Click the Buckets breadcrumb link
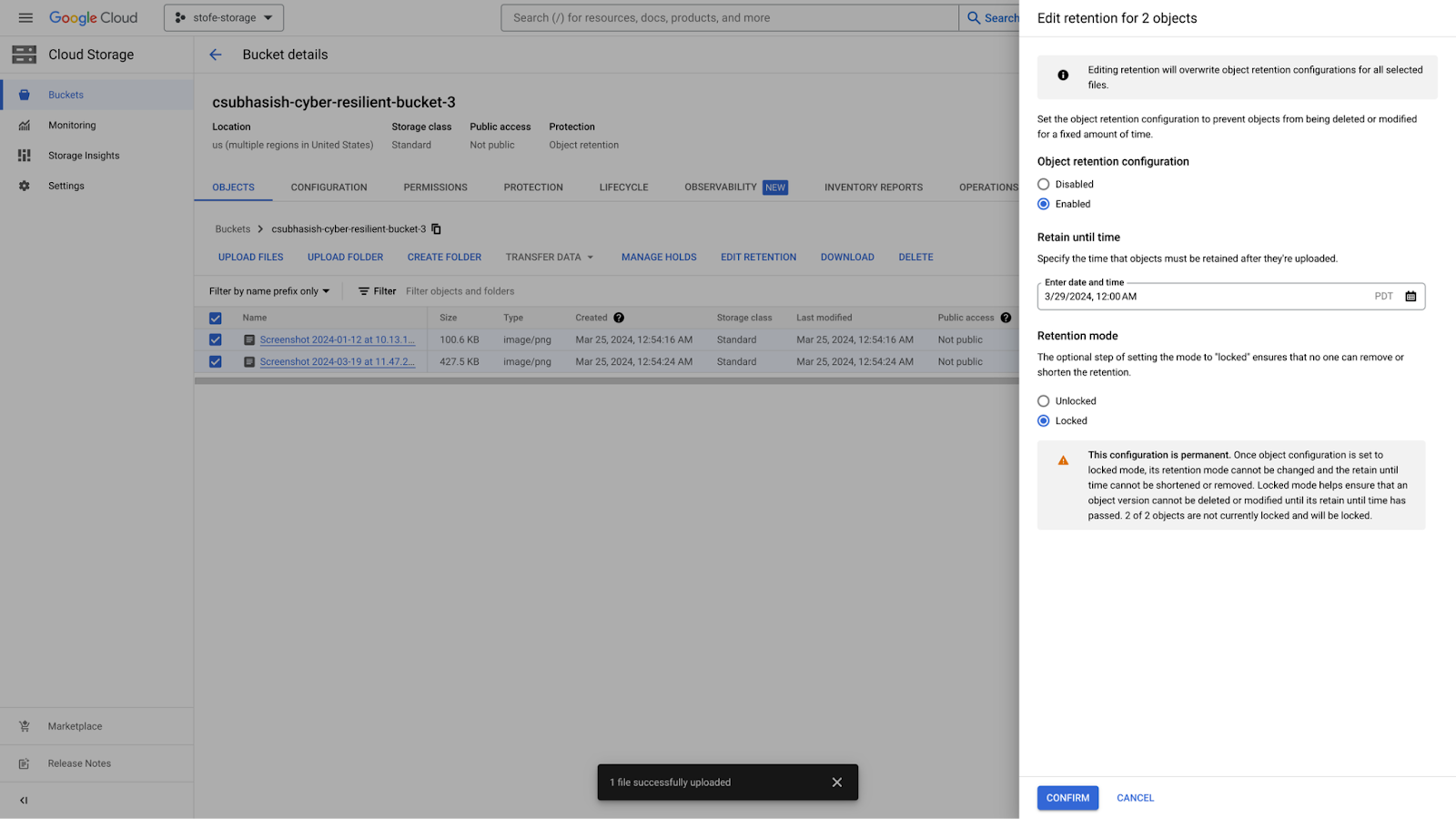Viewport: 1456px width, 819px height. (232, 229)
